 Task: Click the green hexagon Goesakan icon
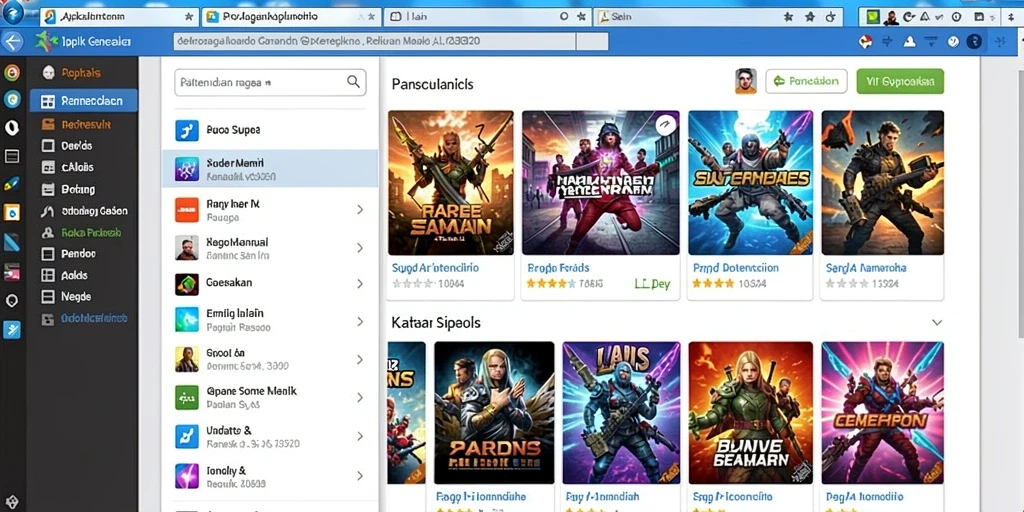click(x=187, y=284)
